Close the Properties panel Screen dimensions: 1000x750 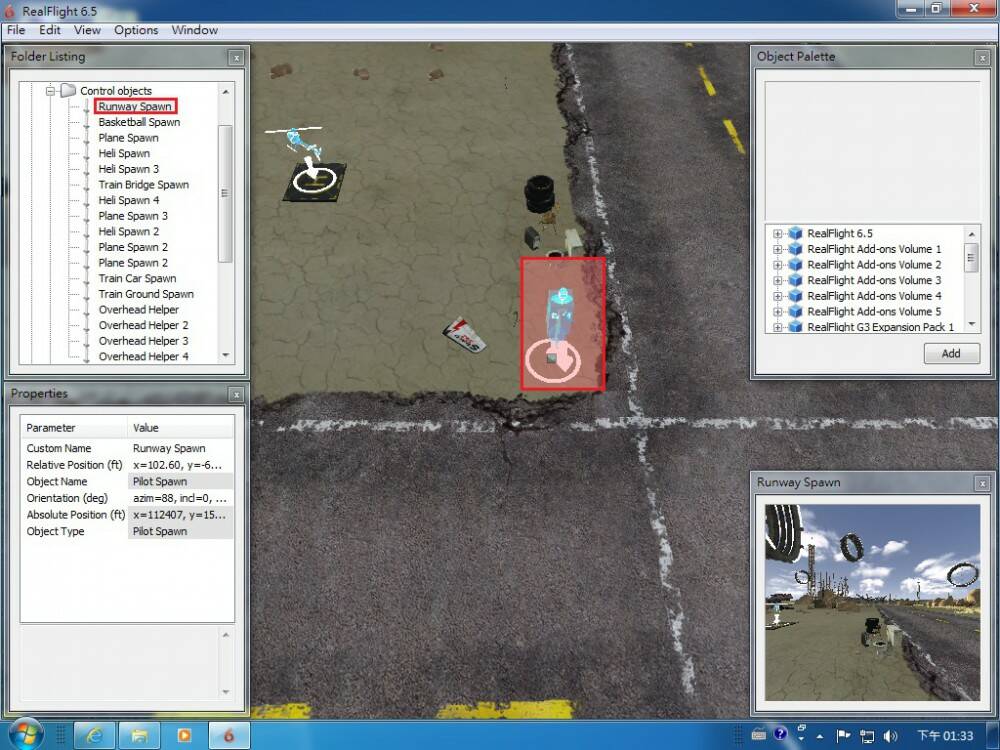click(236, 395)
